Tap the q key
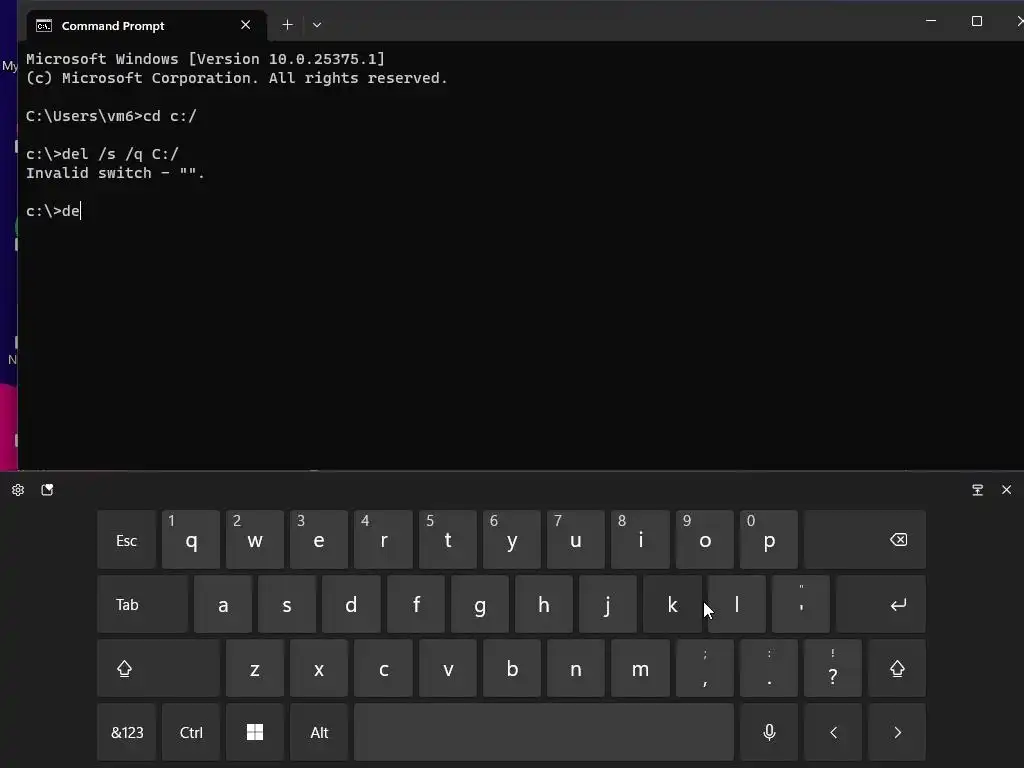This screenshot has height=768, width=1024. click(x=191, y=540)
